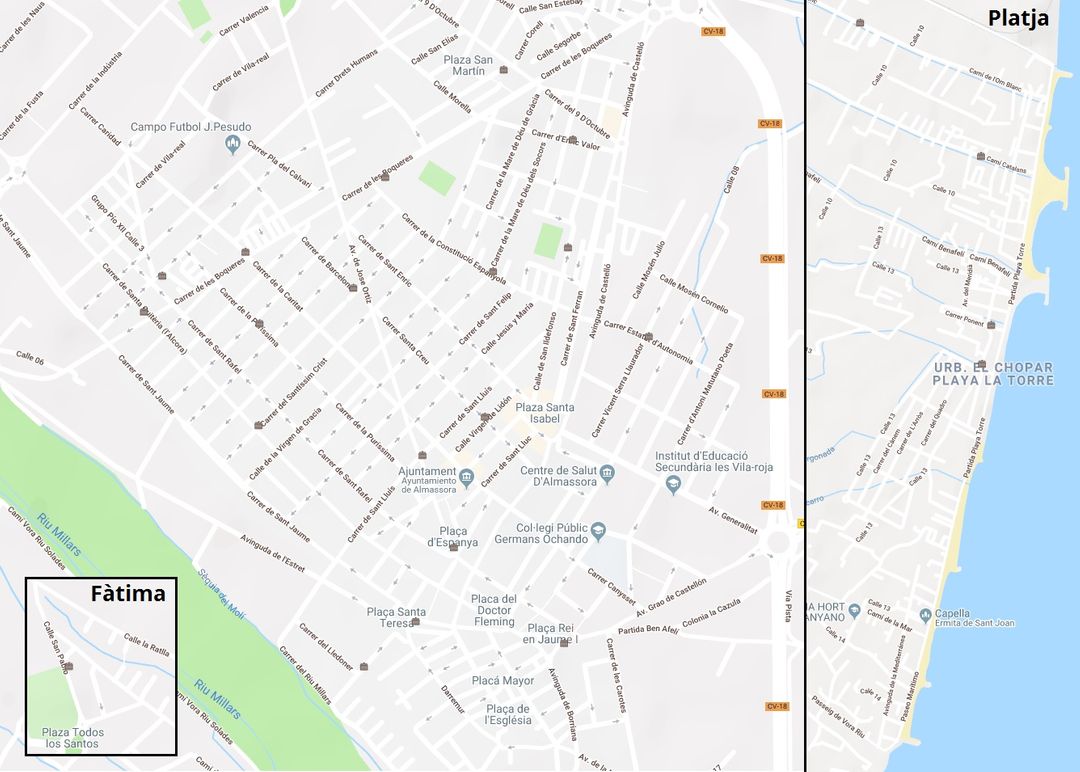Click the Centre de Salut D'Almassora marker icon
This screenshot has width=1080, height=772.
coord(607,473)
